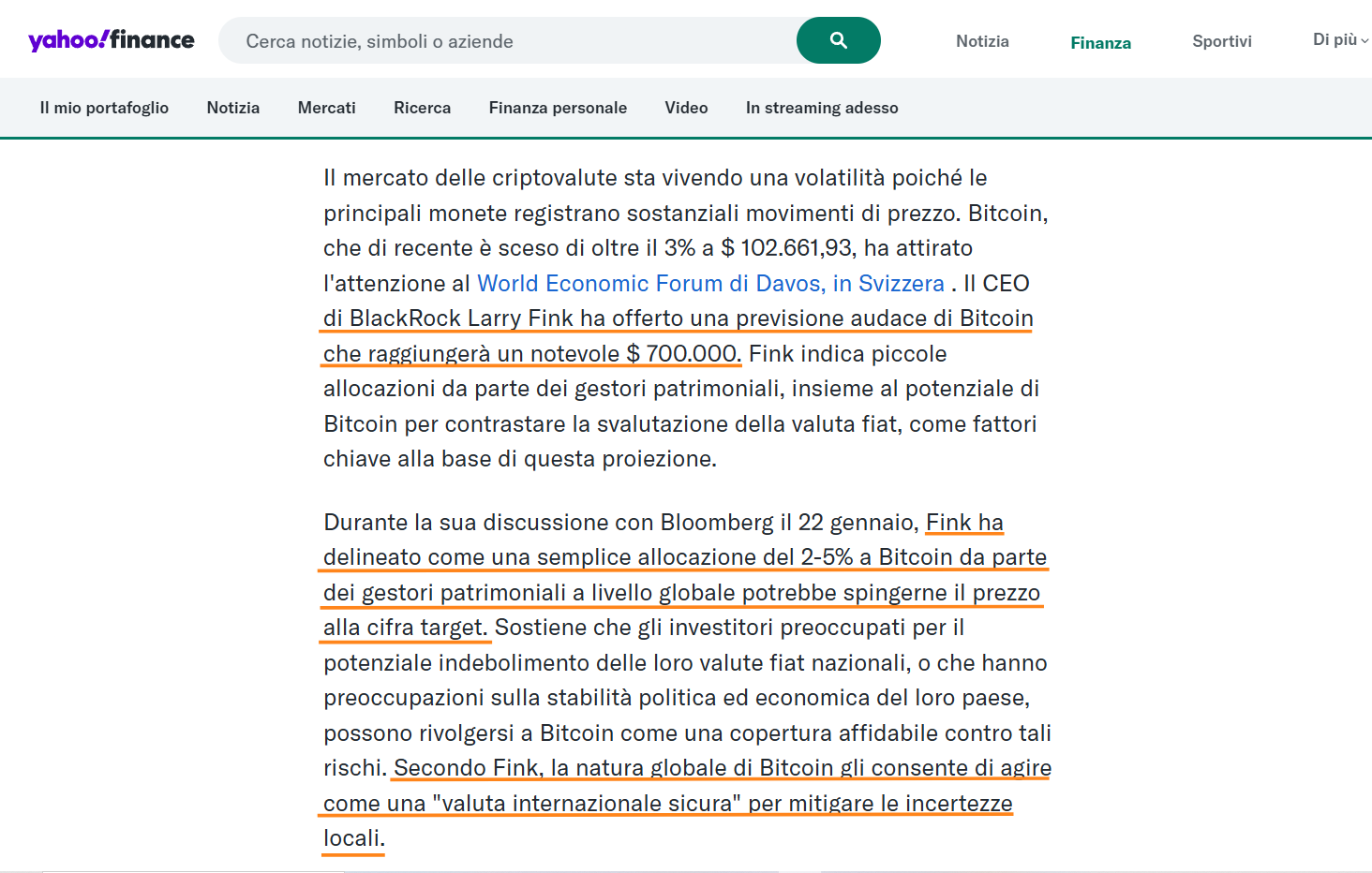The width and height of the screenshot is (1372, 873).
Task: Click the sentence starting "Secondo Fink, la natura globale"
Action: pos(687,803)
